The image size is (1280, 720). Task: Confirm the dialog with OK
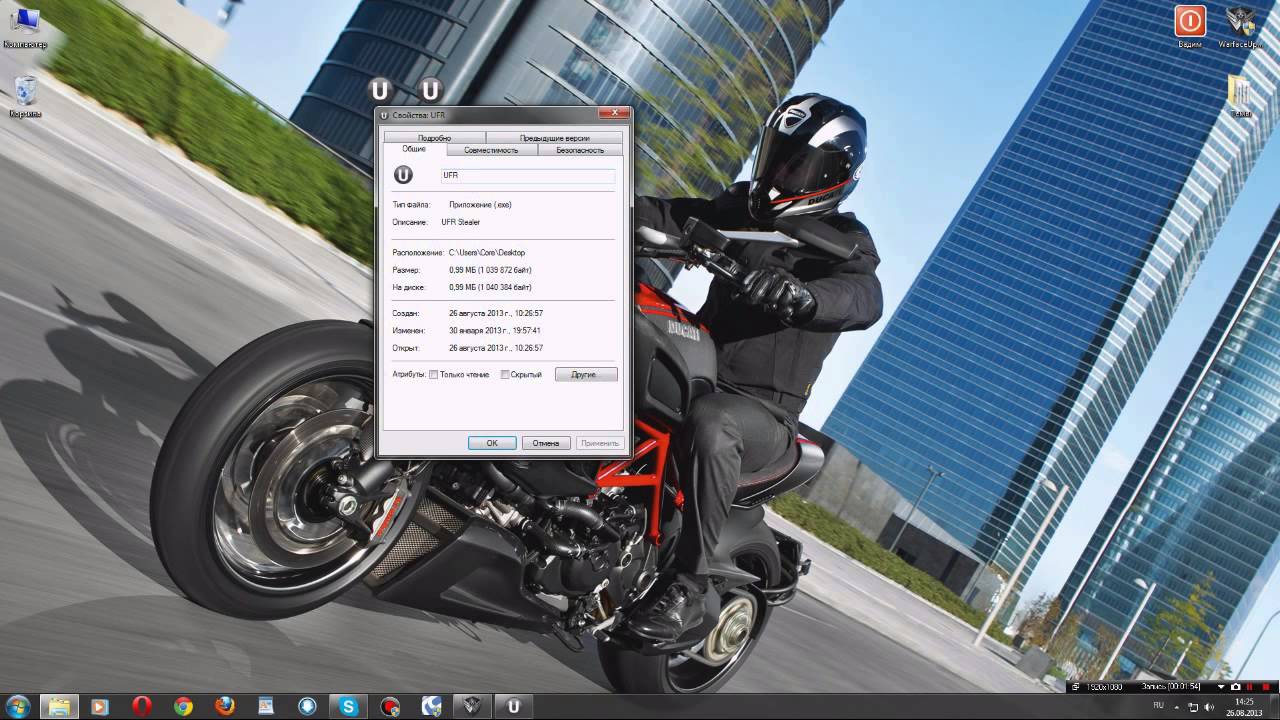pyautogui.click(x=492, y=443)
